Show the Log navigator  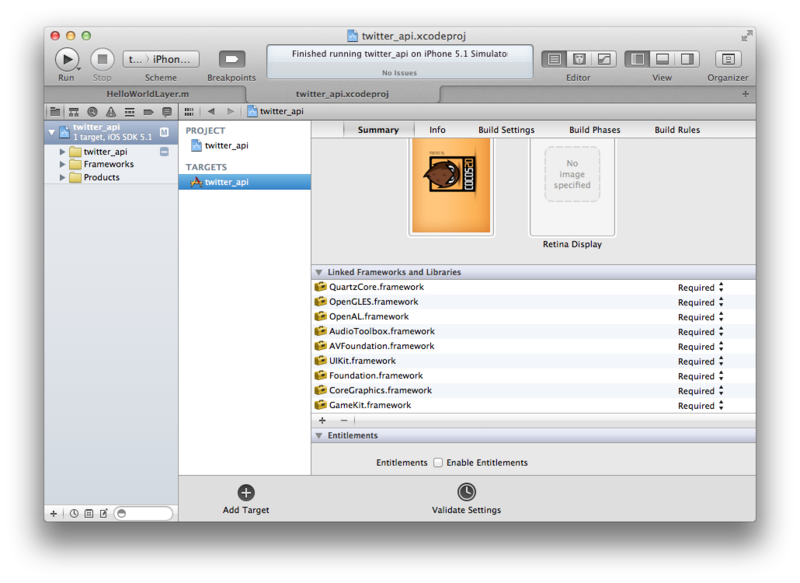(x=167, y=112)
